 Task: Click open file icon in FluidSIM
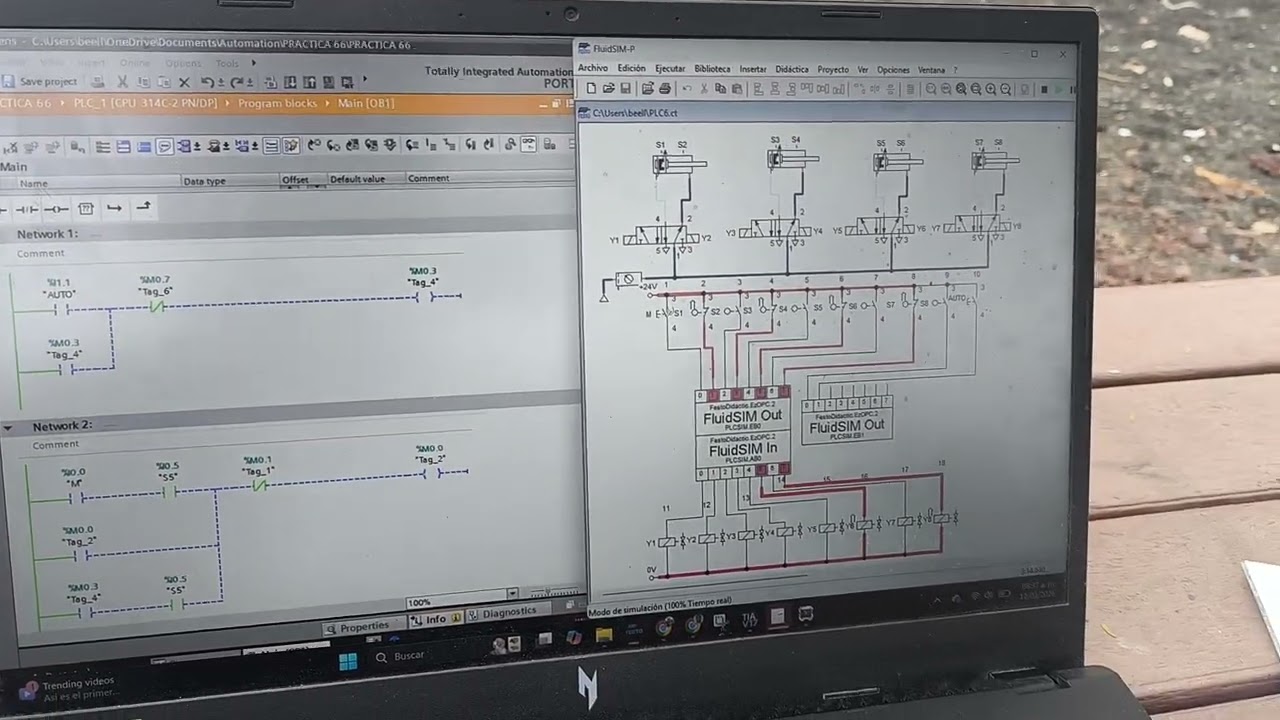click(609, 89)
